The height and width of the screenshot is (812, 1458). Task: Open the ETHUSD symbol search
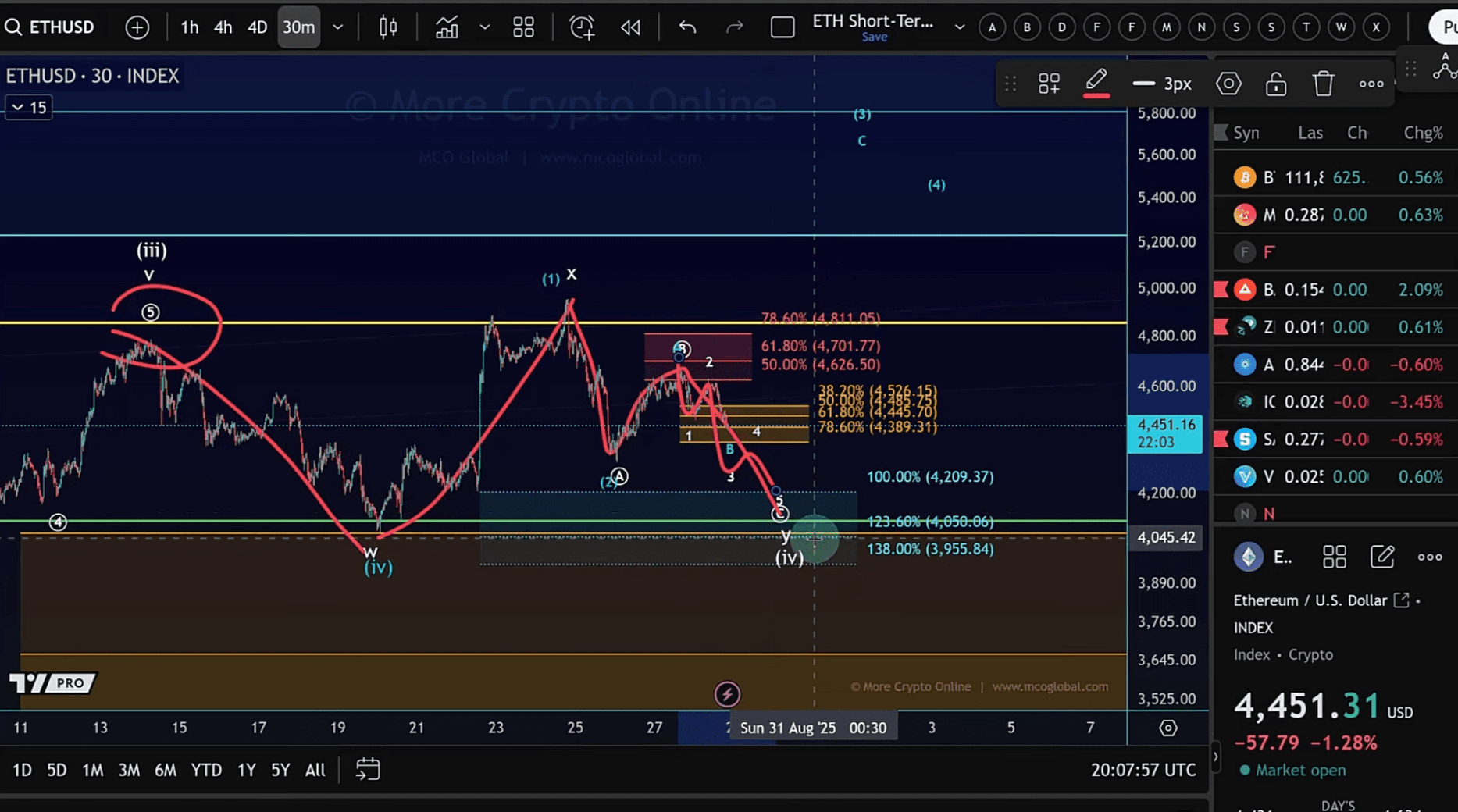pyautogui.click(x=50, y=27)
